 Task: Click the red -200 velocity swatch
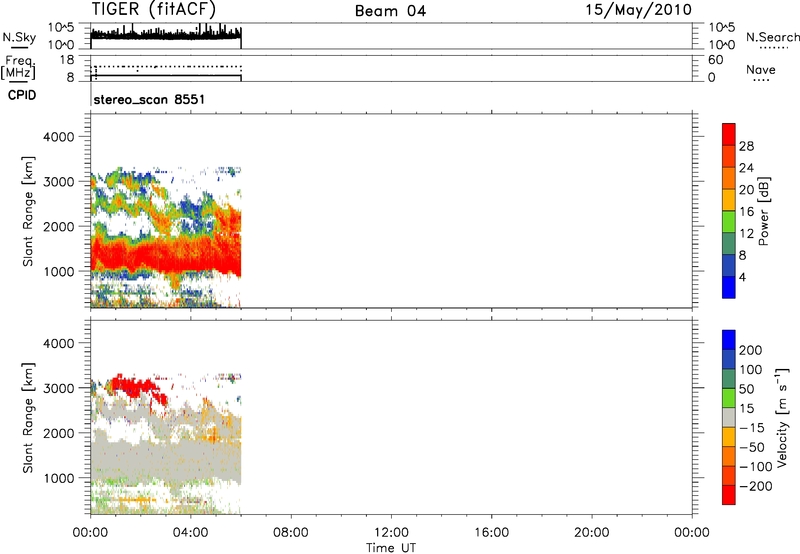tap(729, 495)
